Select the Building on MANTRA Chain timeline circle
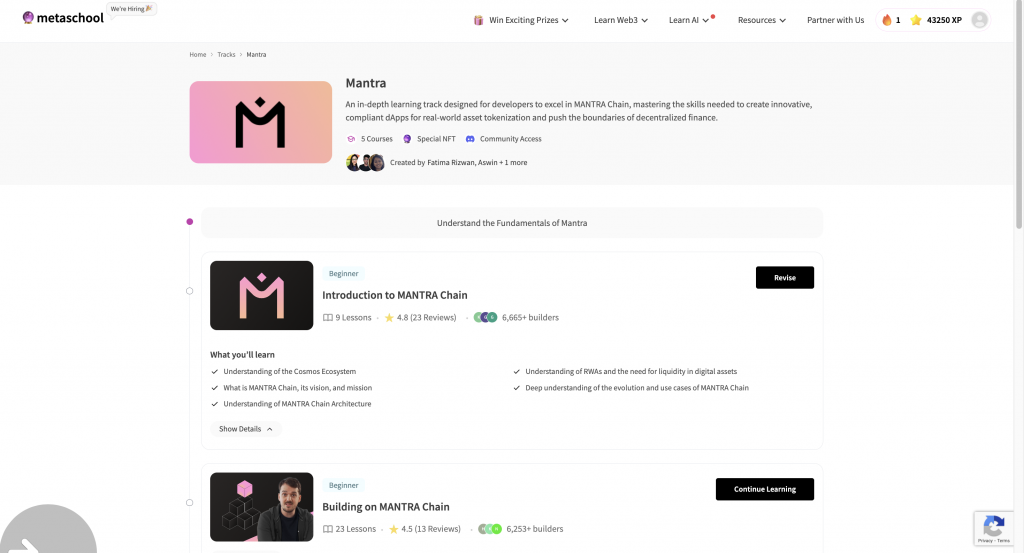Viewport: 1024px width, 553px height. (189, 503)
